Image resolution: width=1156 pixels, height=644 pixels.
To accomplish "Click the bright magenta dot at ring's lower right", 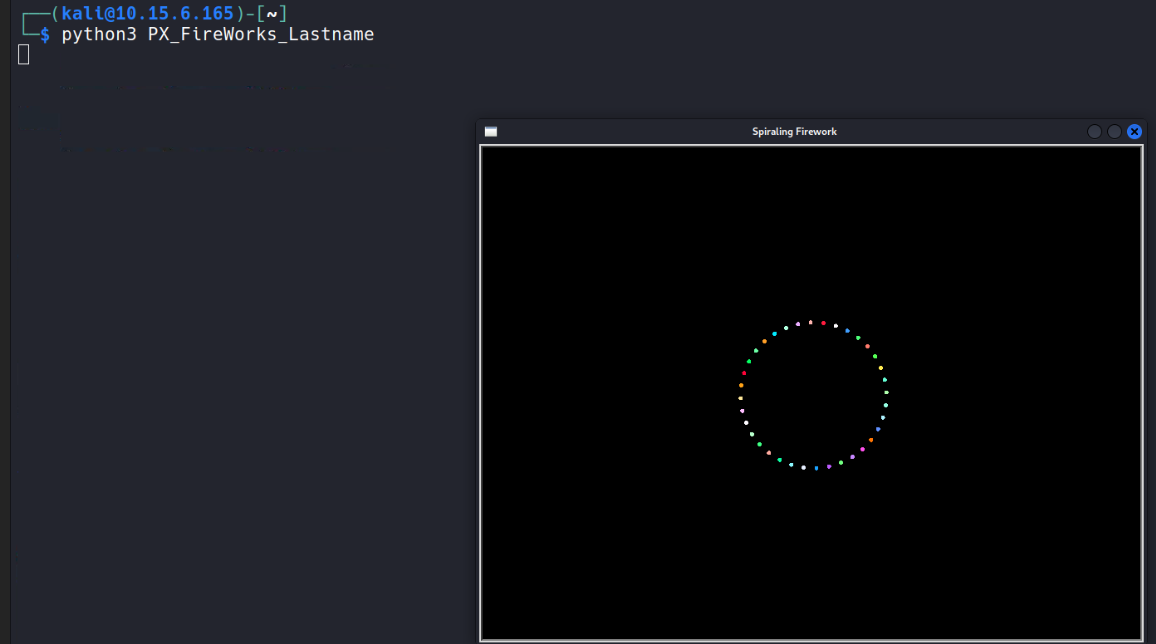I will click(x=862, y=449).
